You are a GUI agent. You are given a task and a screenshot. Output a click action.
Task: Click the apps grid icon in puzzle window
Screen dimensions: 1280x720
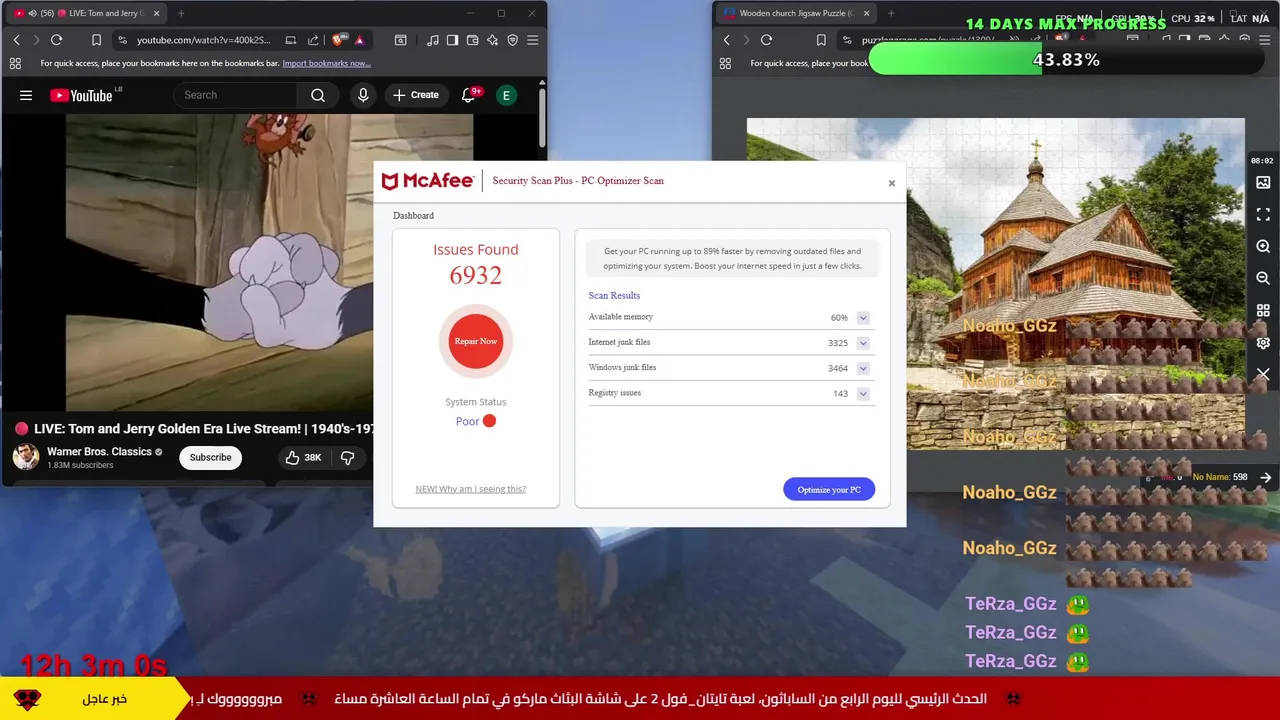click(725, 63)
